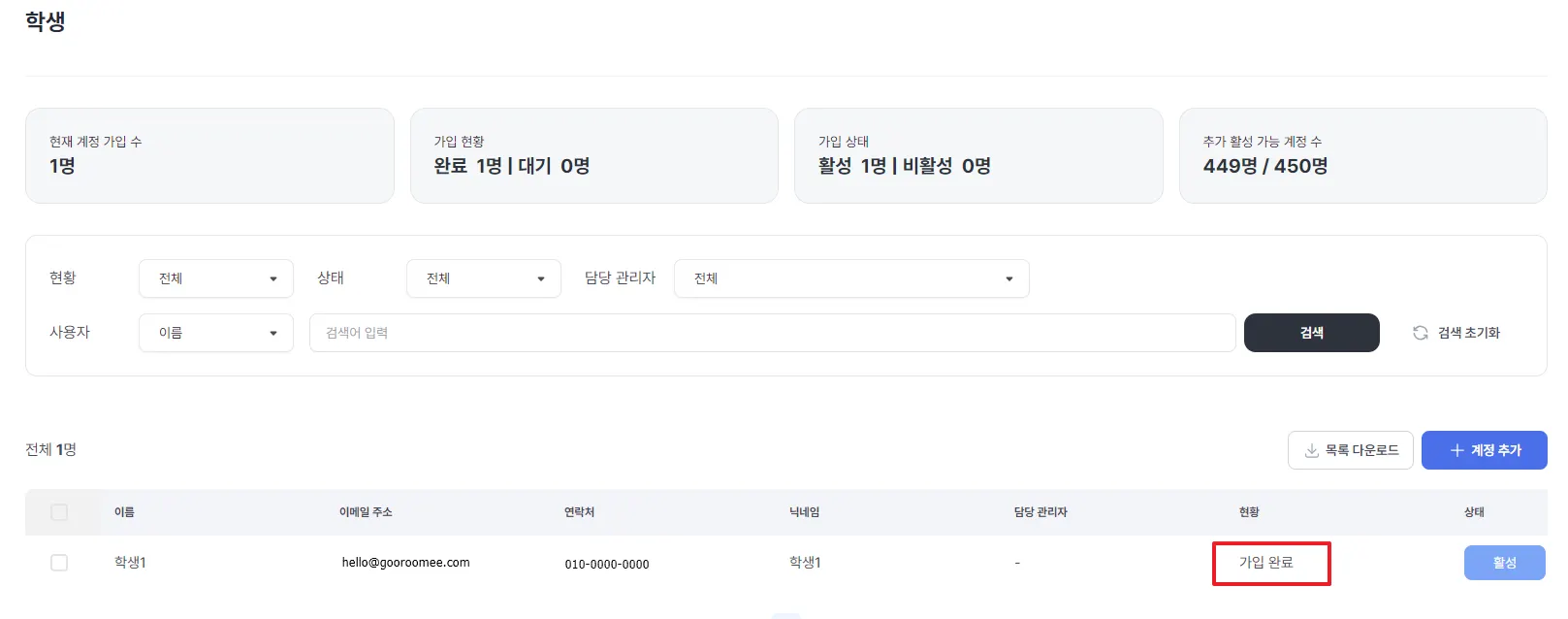Click the 검색 초기화 reset link
Image resolution: width=1568 pixels, height=619 pixels.
pyautogui.click(x=1468, y=333)
